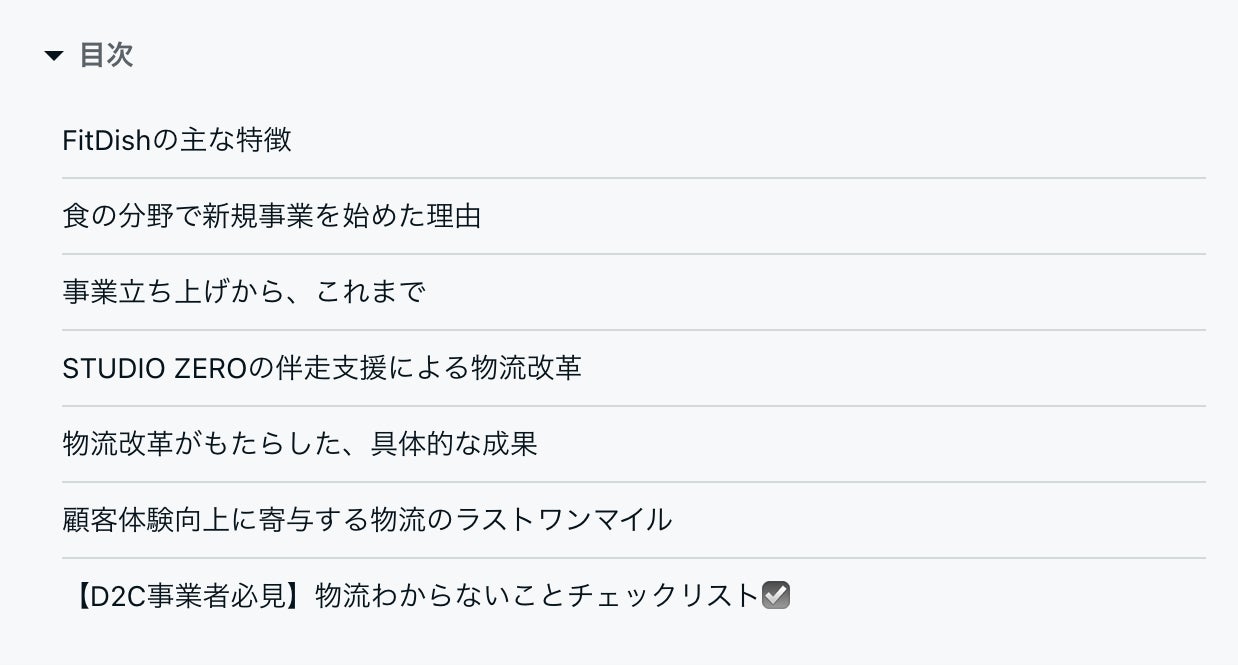Viewport: 1238px width, 666px height.
Task: Open the 'FitDishの主な特徴' section link
Action: [x=177, y=140]
